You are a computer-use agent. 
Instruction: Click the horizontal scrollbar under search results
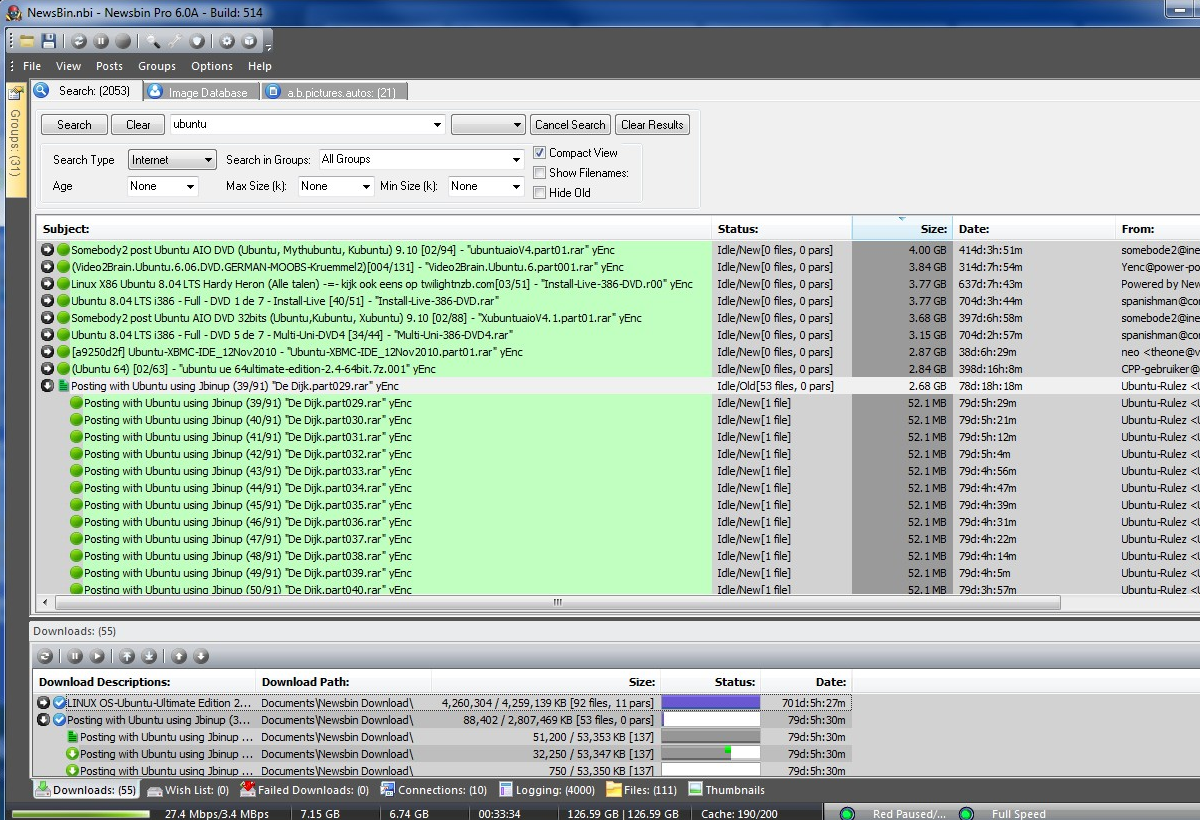[x=559, y=603]
